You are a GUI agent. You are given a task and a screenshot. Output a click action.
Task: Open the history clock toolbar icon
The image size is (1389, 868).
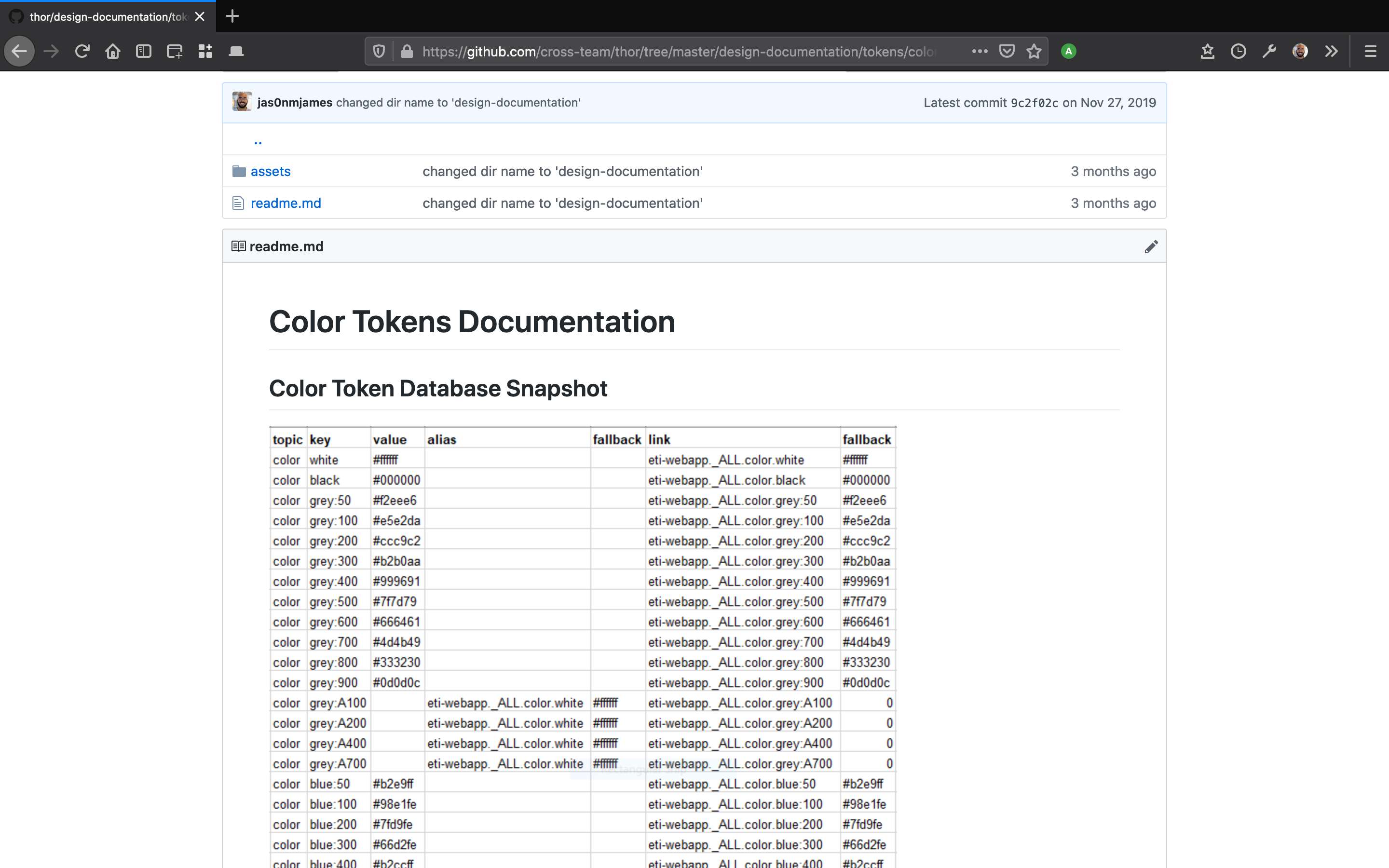click(1238, 52)
